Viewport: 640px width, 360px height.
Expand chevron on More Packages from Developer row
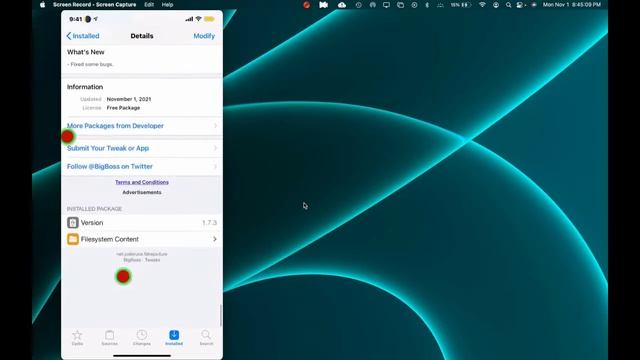(216, 126)
